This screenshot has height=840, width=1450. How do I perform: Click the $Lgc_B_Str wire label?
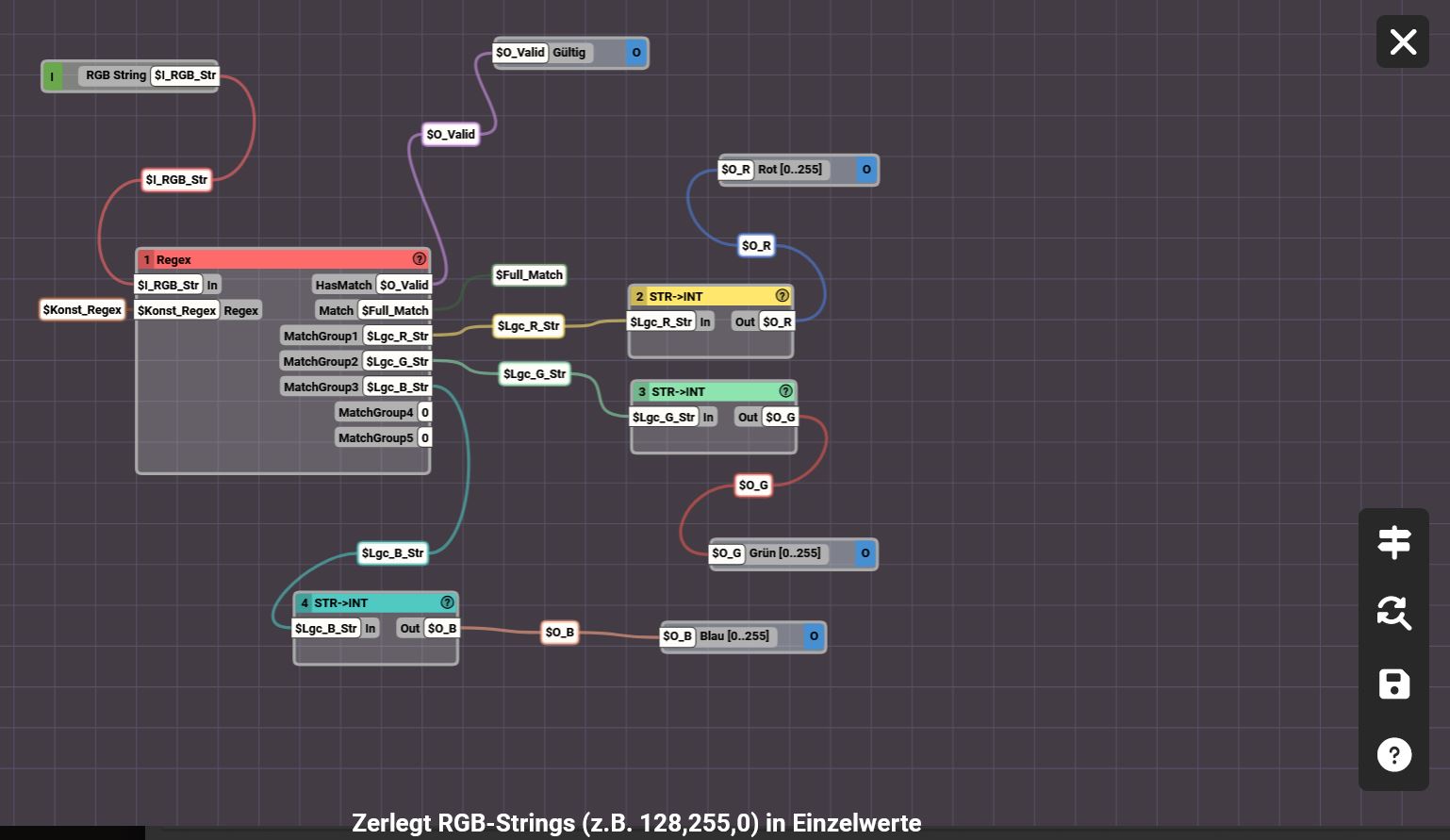coord(392,553)
